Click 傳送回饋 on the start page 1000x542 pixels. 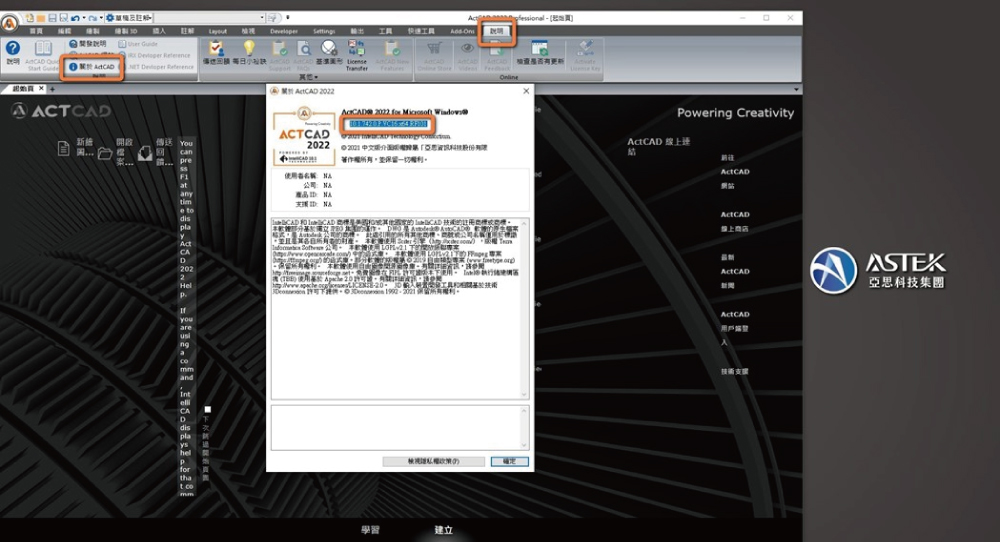(x=156, y=152)
